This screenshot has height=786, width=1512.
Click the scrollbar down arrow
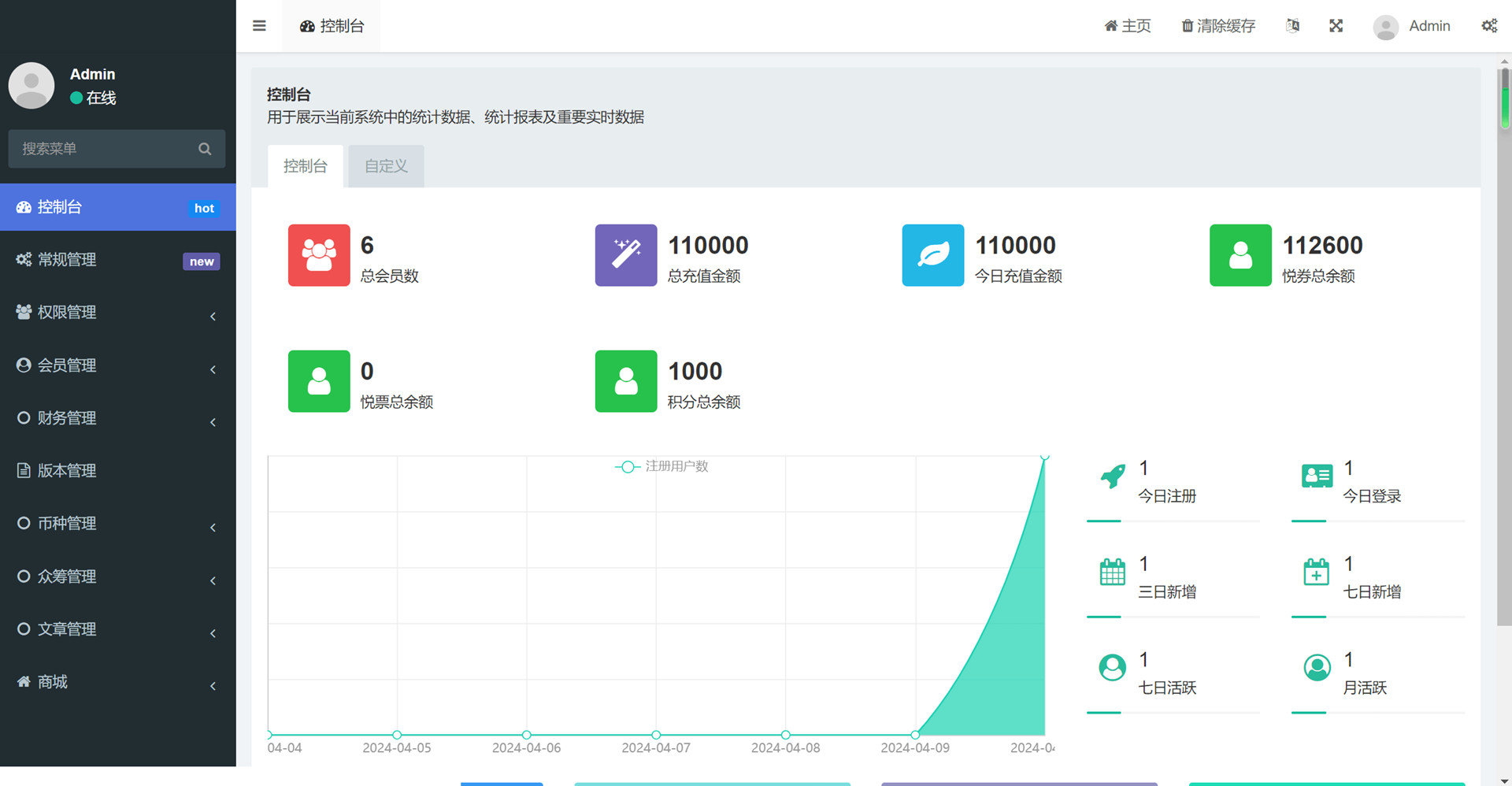click(1505, 780)
